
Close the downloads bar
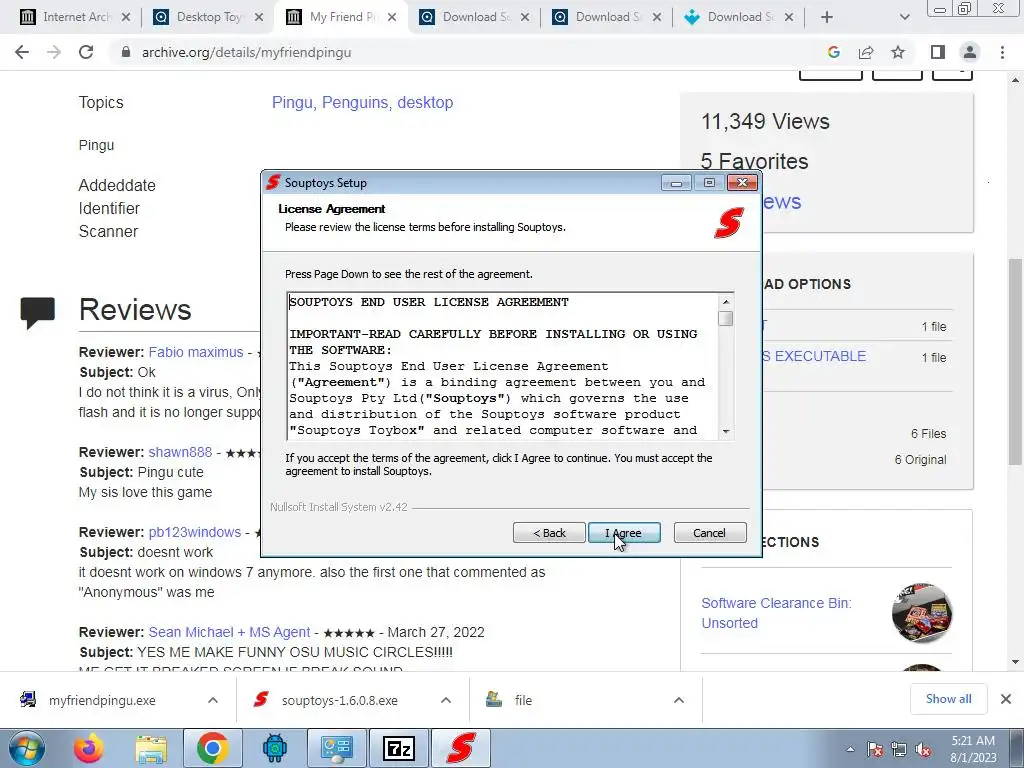point(1006,699)
